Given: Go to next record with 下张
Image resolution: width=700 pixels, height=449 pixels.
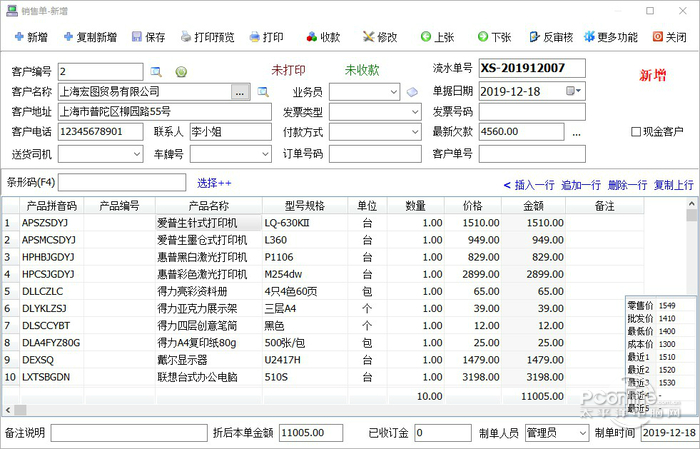Looking at the screenshot, I should coord(481,37).
